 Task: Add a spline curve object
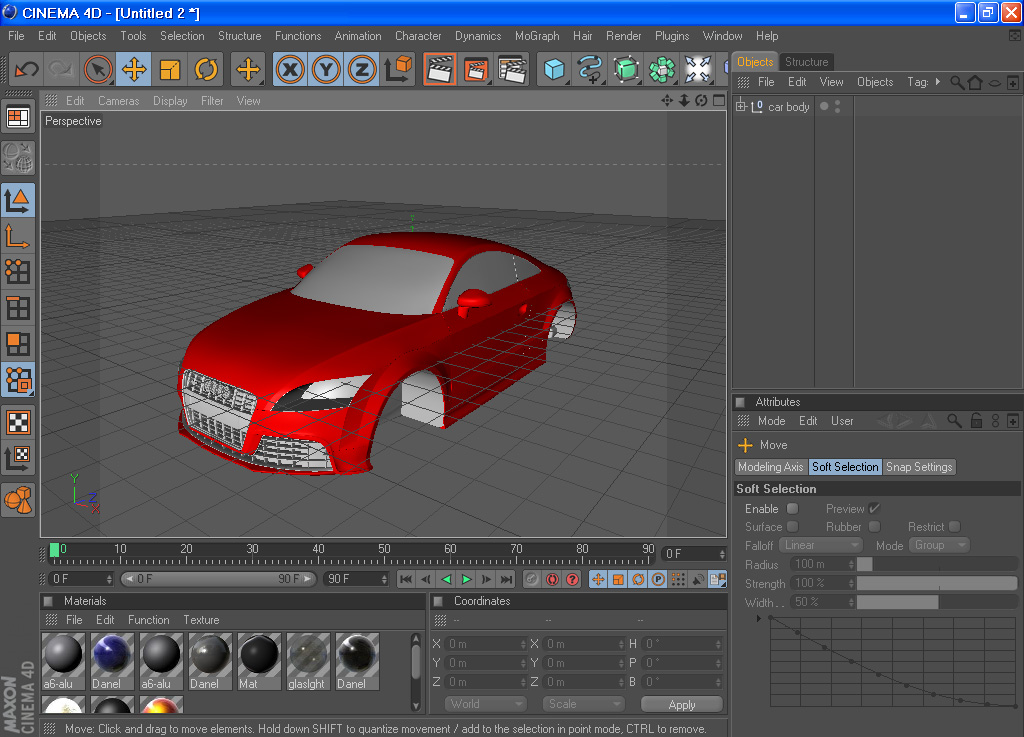(x=590, y=69)
